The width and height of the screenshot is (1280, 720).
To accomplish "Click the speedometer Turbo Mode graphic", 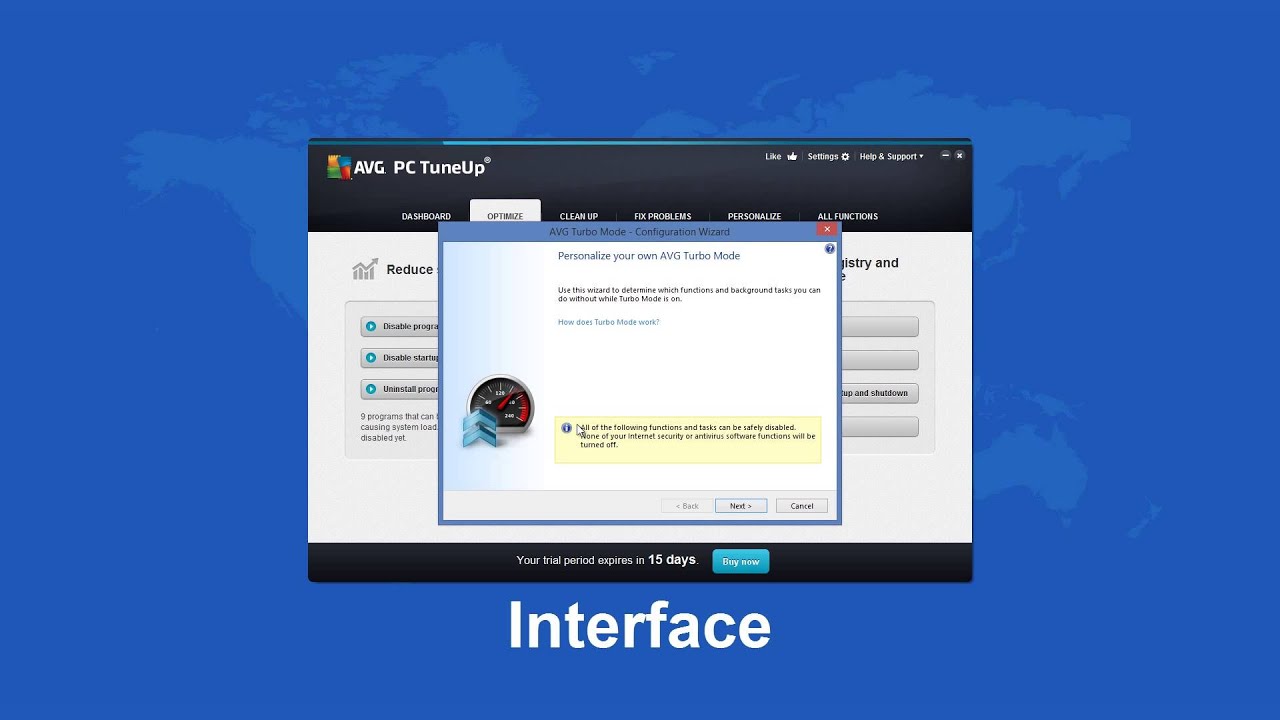I will (x=499, y=411).
